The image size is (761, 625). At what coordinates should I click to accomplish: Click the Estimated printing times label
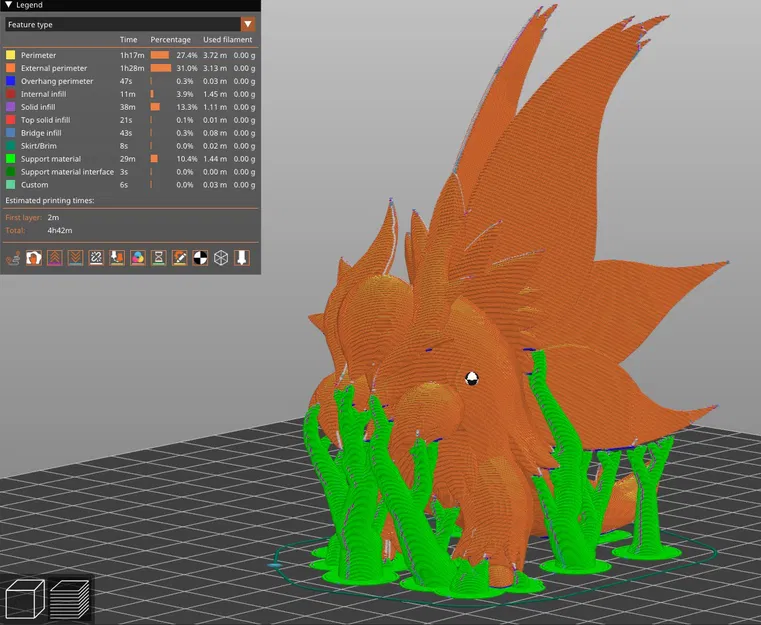tap(50, 200)
